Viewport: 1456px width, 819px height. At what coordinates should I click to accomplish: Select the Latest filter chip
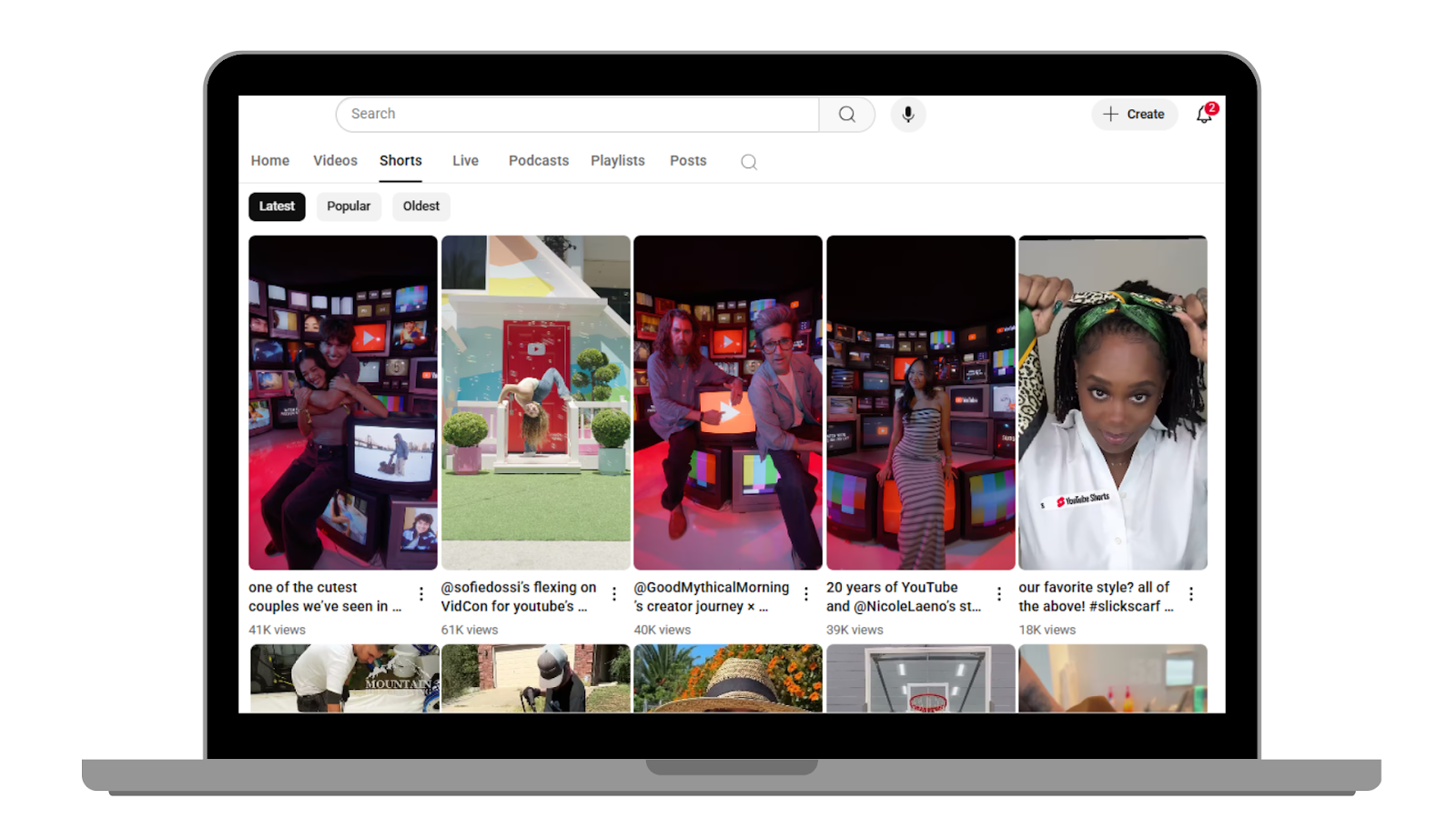pos(277,207)
